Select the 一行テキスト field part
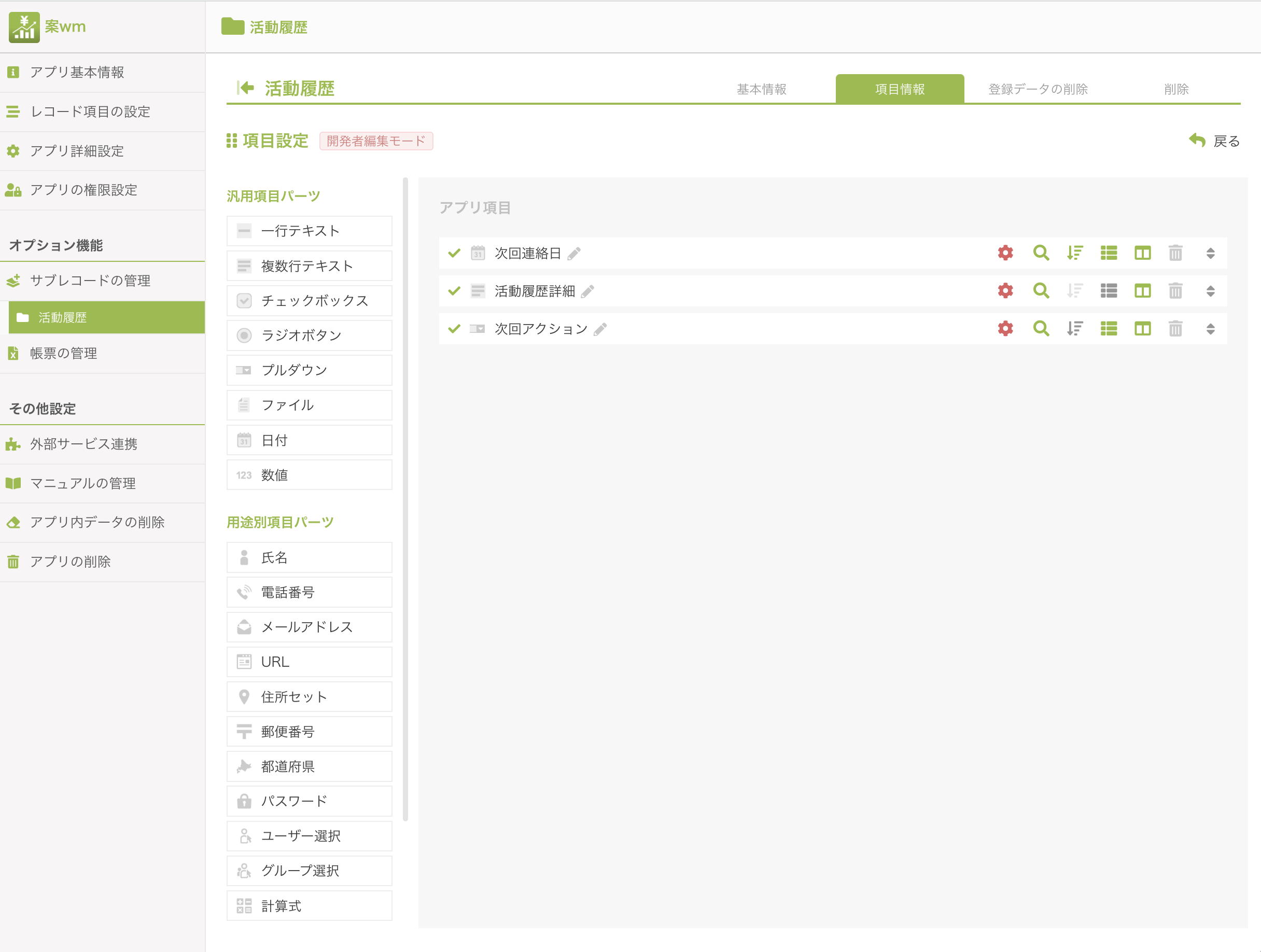The height and width of the screenshot is (952, 1261). [x=310, y=231]
